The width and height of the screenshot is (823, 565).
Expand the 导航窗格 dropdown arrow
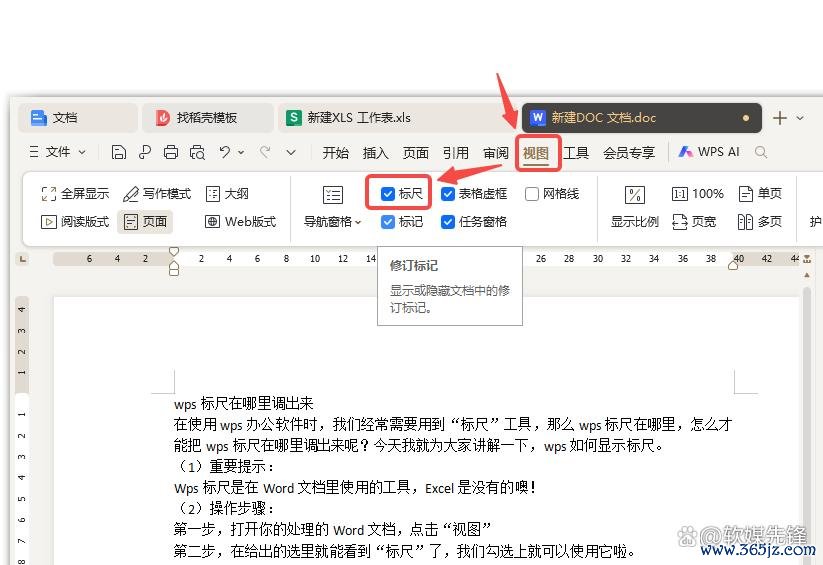coord(358,222)
